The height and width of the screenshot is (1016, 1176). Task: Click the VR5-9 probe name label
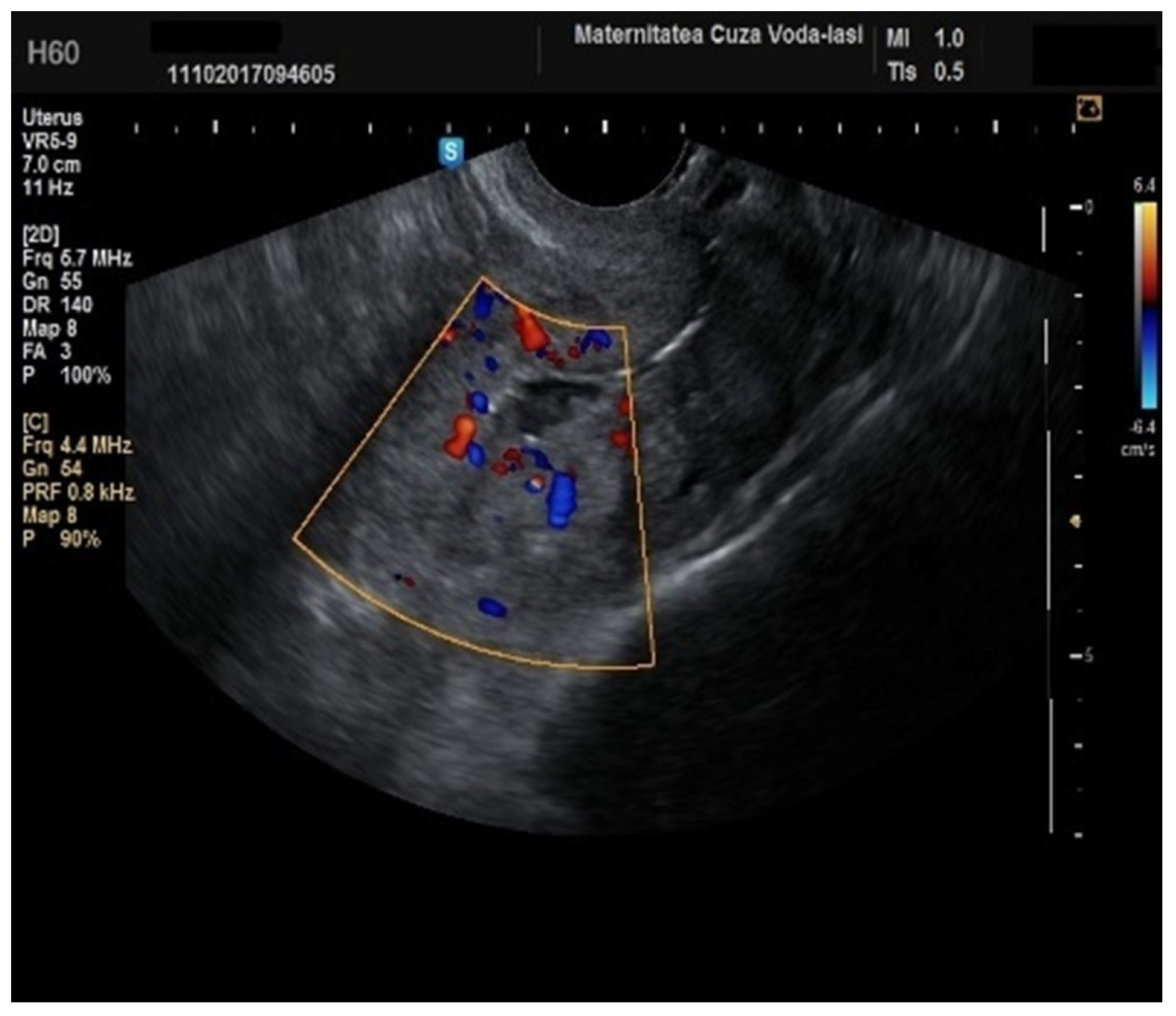pyautogui.click(x=50, y=141)
